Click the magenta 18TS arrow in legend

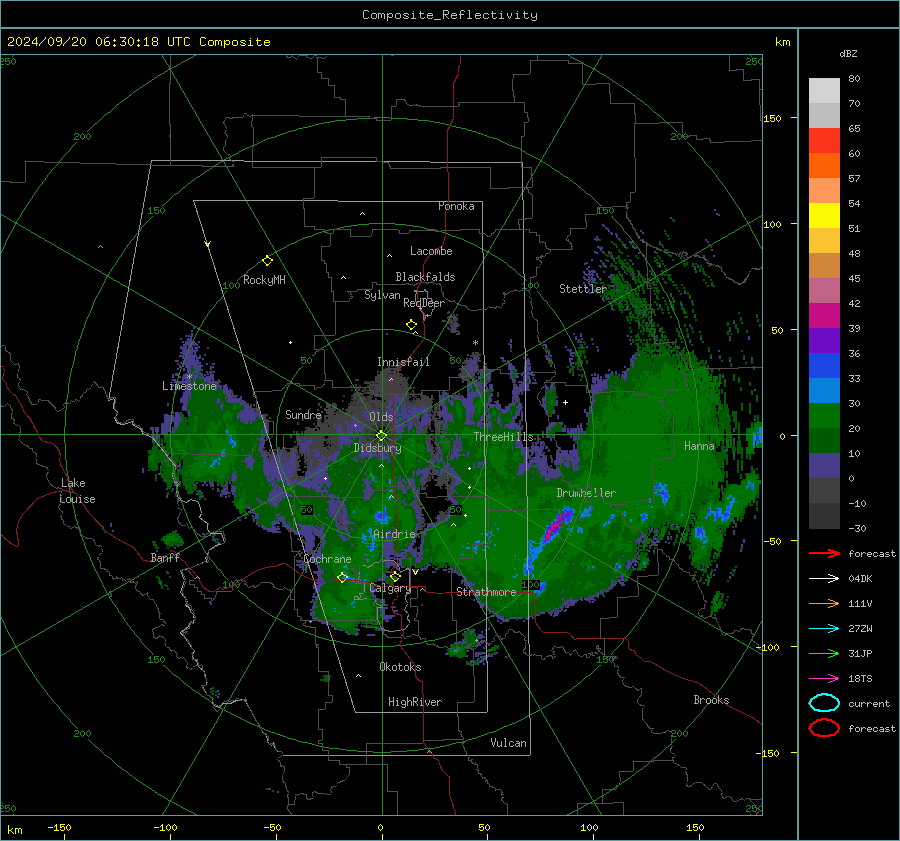pyautogui.click(x=824, y=679)
